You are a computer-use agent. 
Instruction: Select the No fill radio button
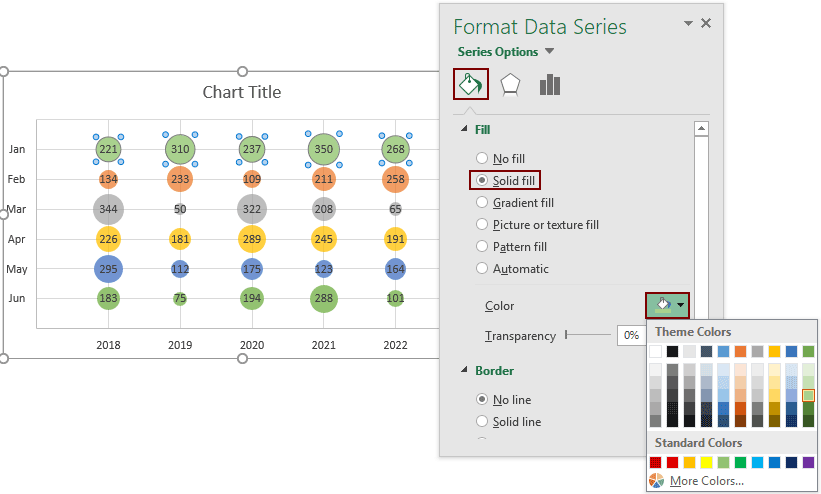(x=482, y=158)
